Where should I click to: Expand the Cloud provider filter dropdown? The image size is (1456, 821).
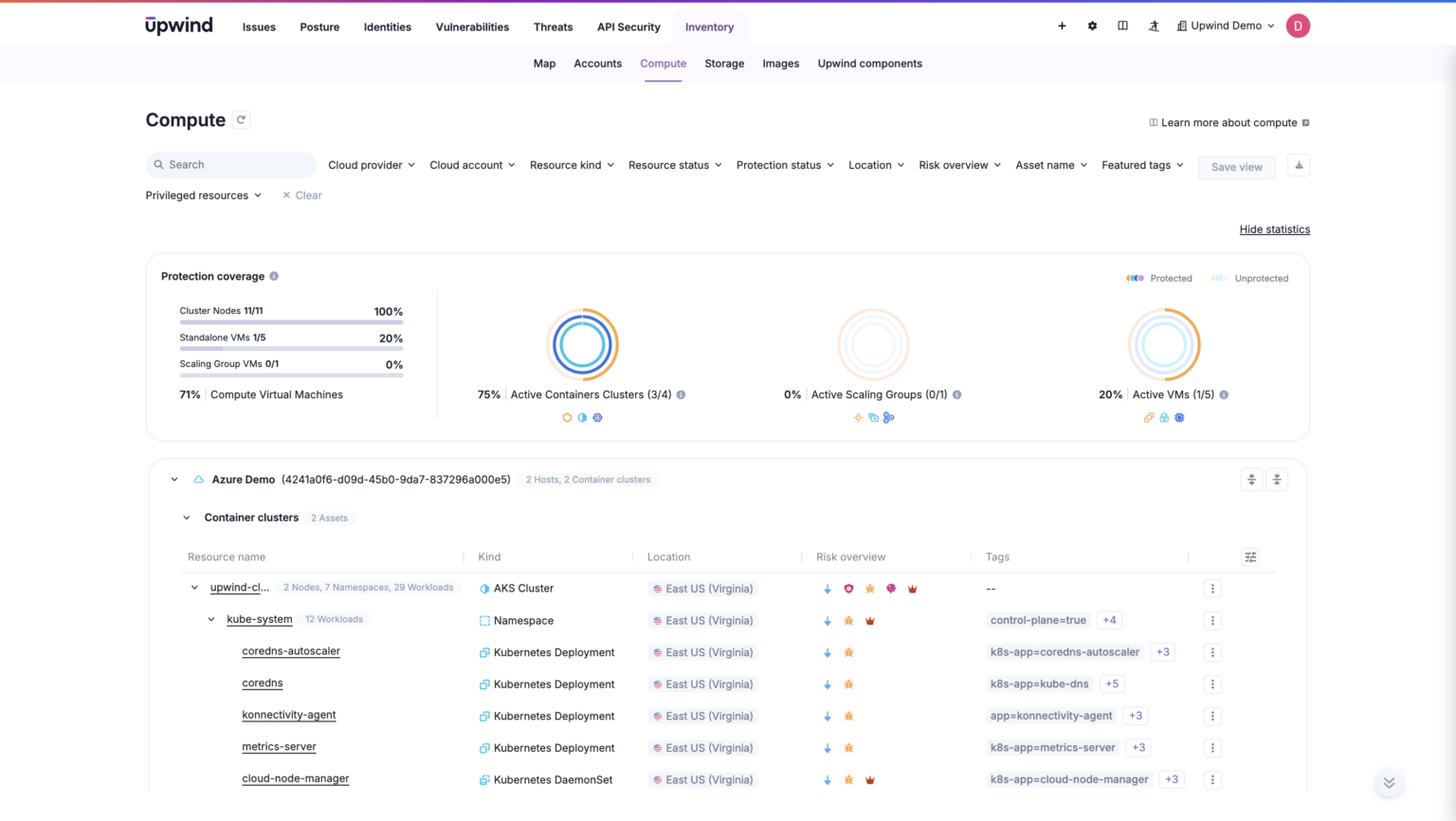[371, 165]
